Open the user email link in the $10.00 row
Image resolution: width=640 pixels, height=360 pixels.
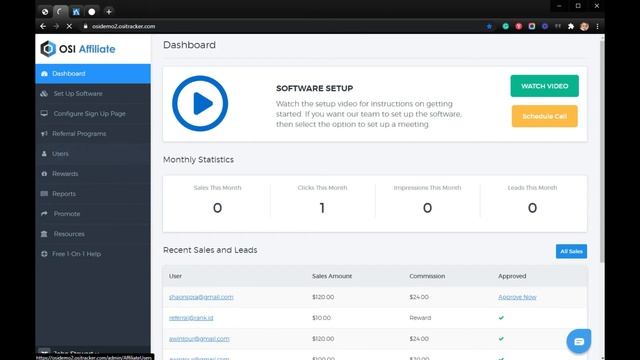pyautogui.click(x=191, y=318)
